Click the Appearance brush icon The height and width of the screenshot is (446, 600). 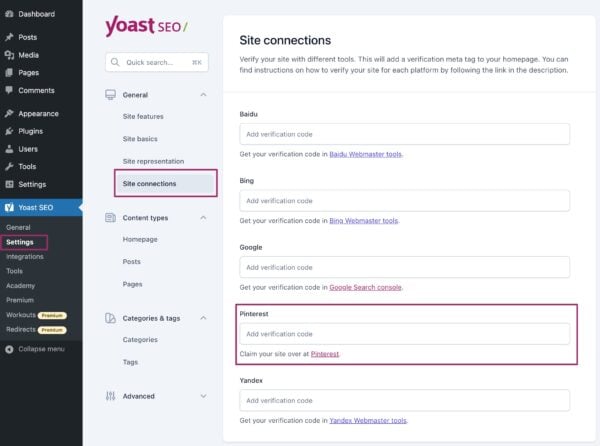(x=9, y=113)
